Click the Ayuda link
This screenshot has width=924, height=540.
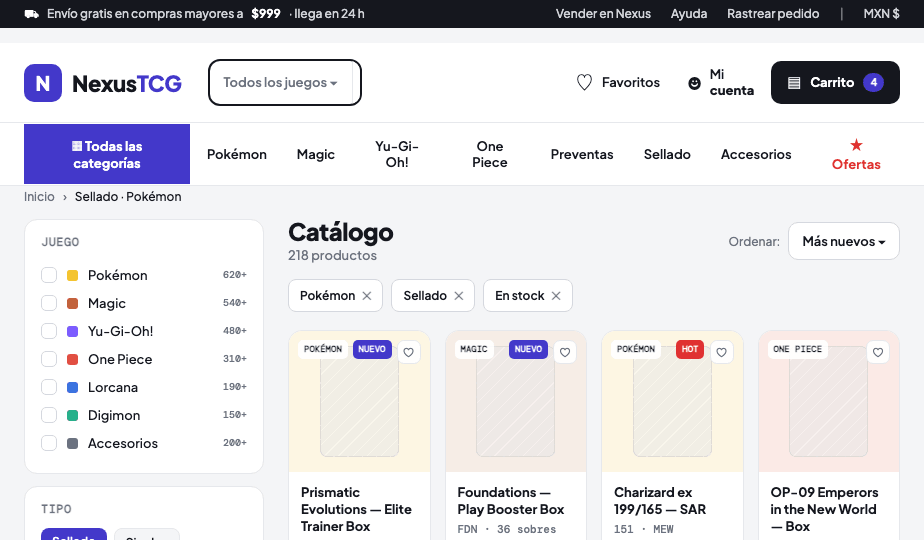tap(689, 14)
